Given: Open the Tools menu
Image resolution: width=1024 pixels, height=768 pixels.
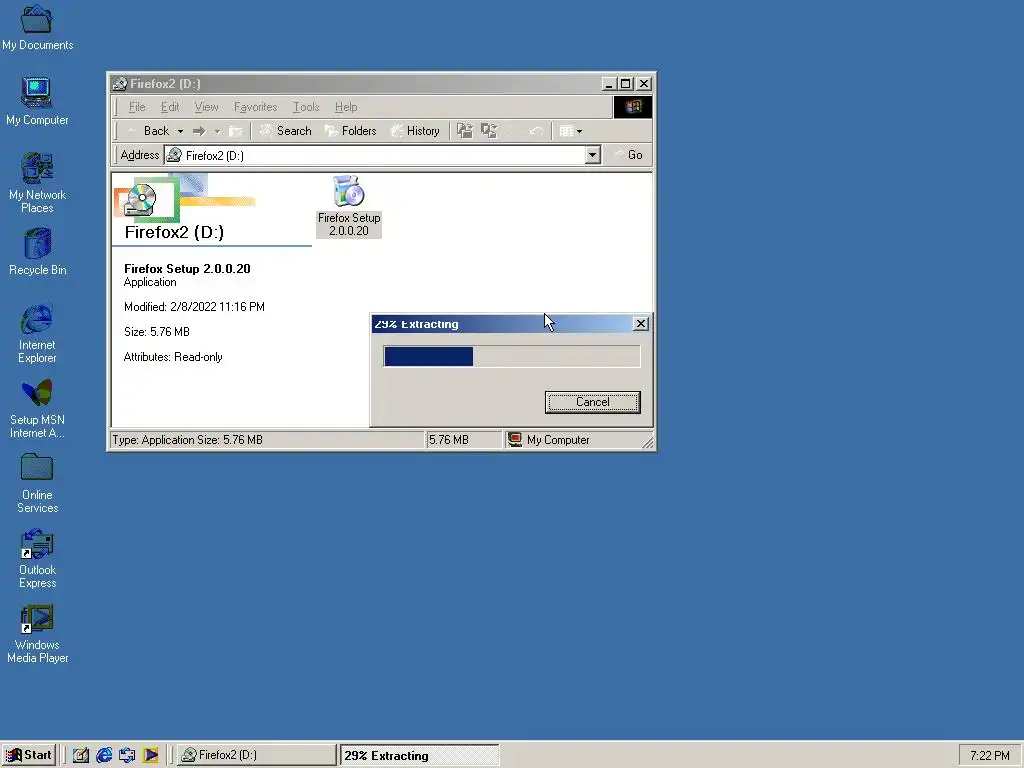Looking at the screenshot, I should coord(306,107).
